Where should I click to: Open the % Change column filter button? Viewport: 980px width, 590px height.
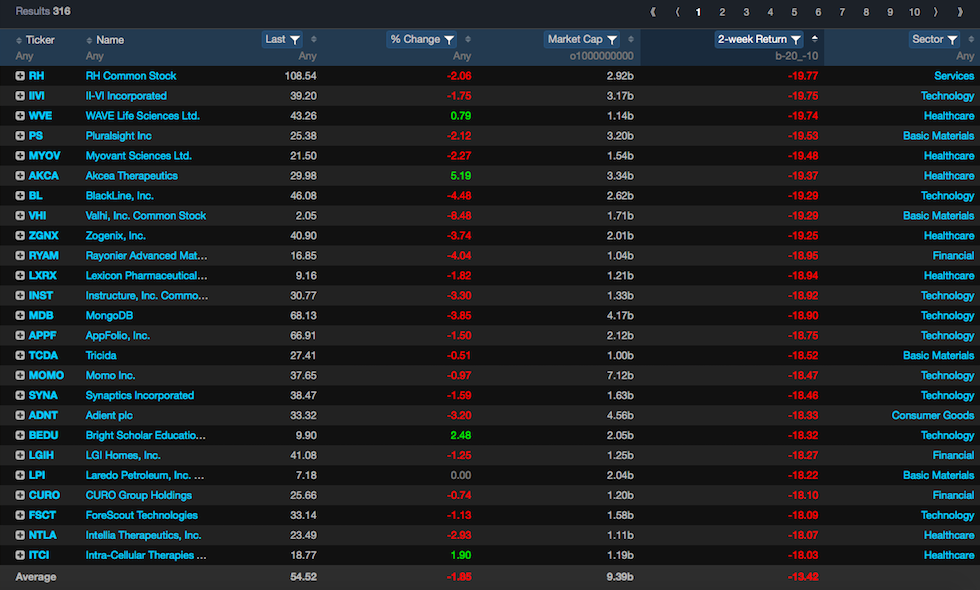[422, 39]
